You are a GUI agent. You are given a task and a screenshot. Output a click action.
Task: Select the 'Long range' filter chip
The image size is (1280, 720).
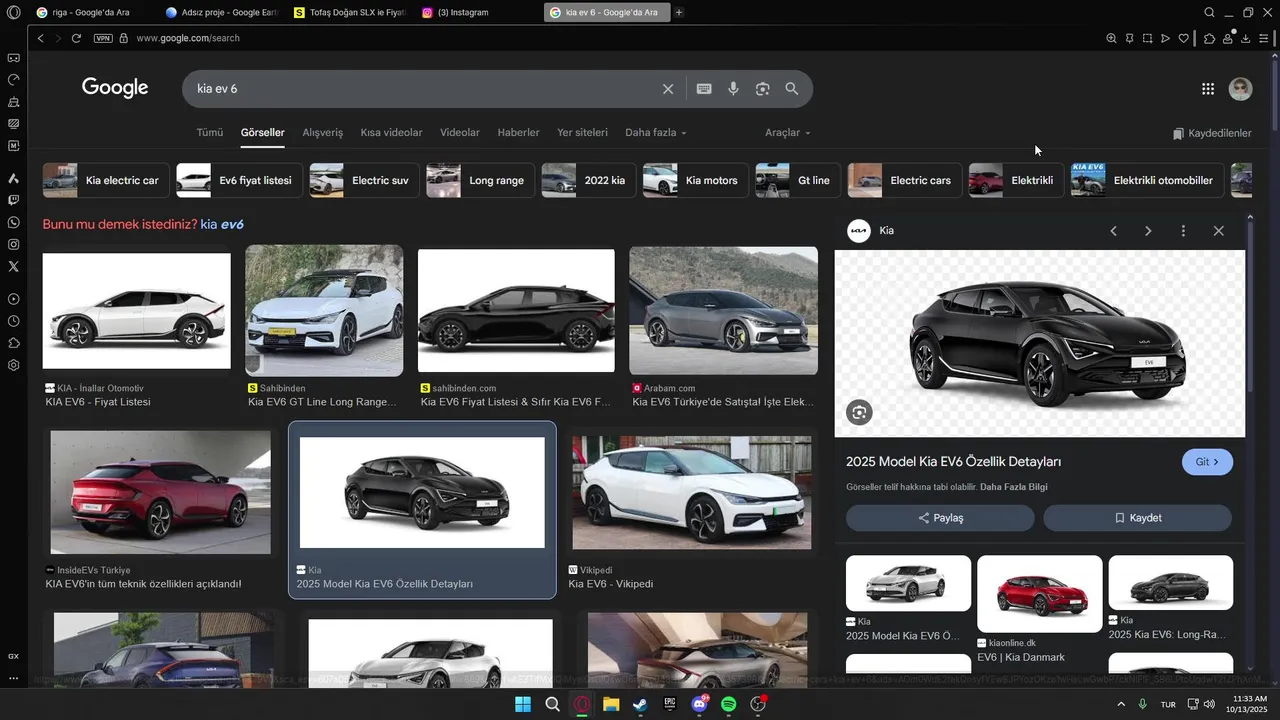point(480,180)
